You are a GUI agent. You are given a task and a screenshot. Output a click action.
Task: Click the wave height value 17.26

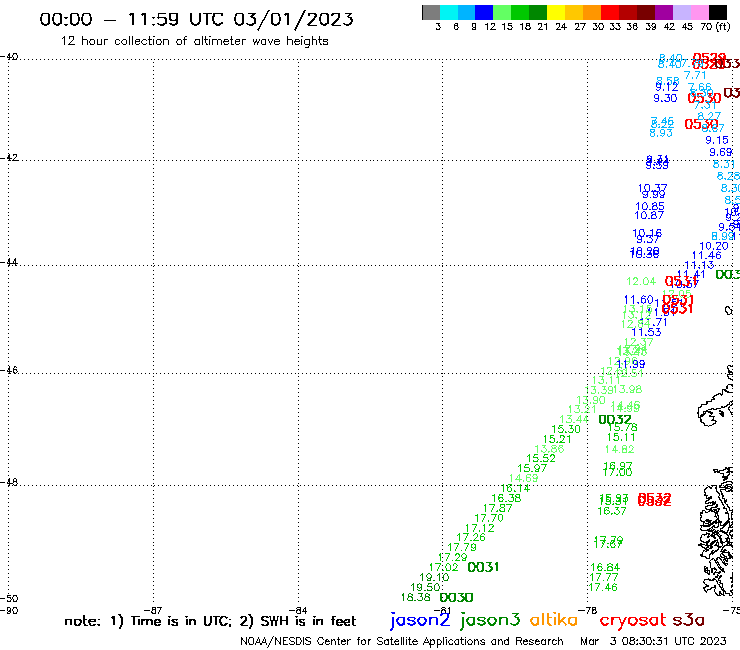[471, 537]
